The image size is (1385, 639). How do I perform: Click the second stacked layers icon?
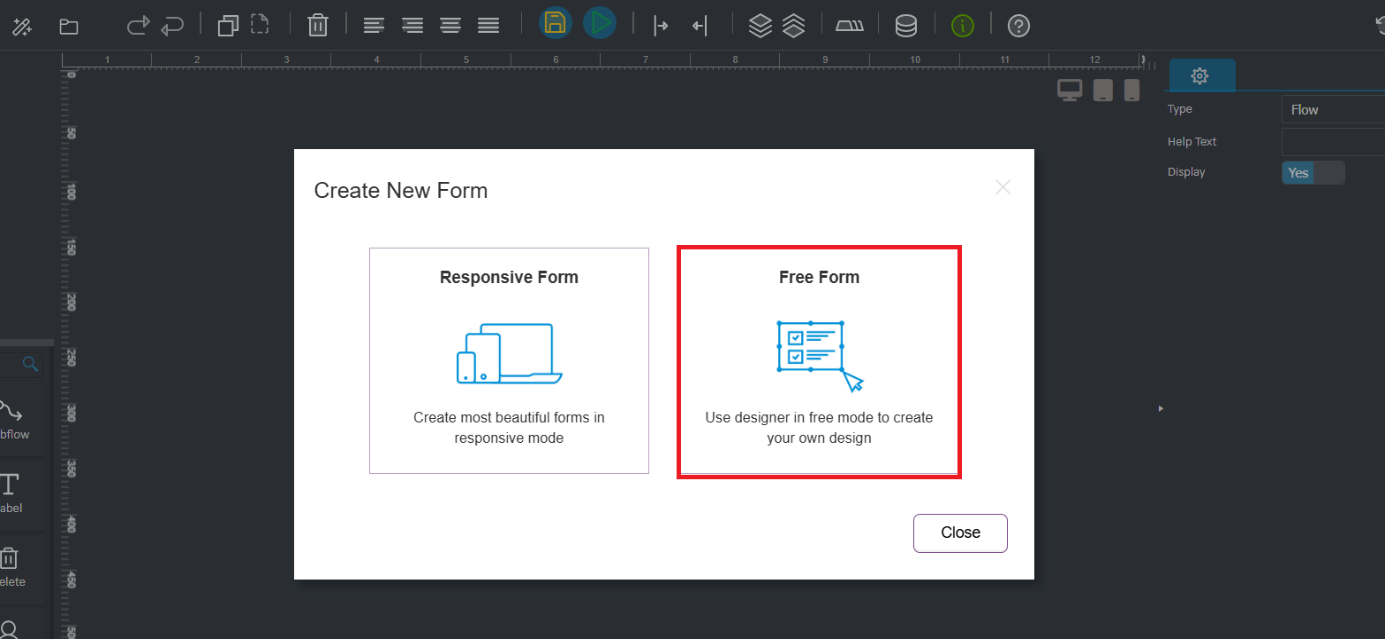point(794,26)
